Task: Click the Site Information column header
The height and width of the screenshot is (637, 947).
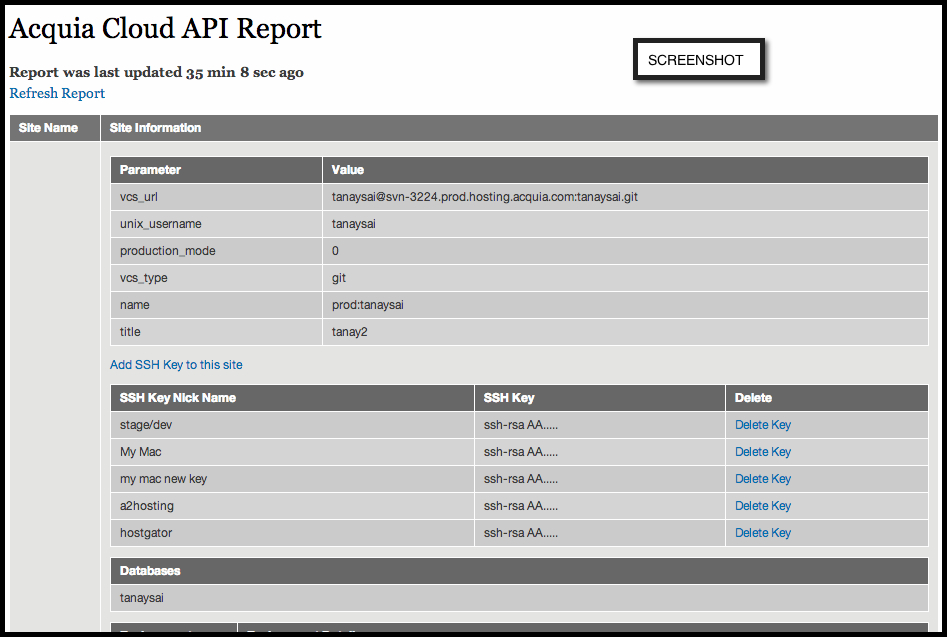Action: click(x=155, y=128)
